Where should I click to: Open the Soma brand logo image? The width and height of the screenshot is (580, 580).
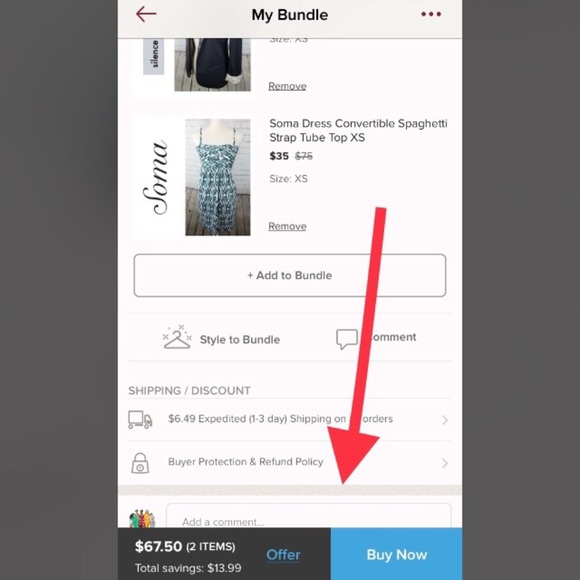pyautogui.click(x=156, y=178)
